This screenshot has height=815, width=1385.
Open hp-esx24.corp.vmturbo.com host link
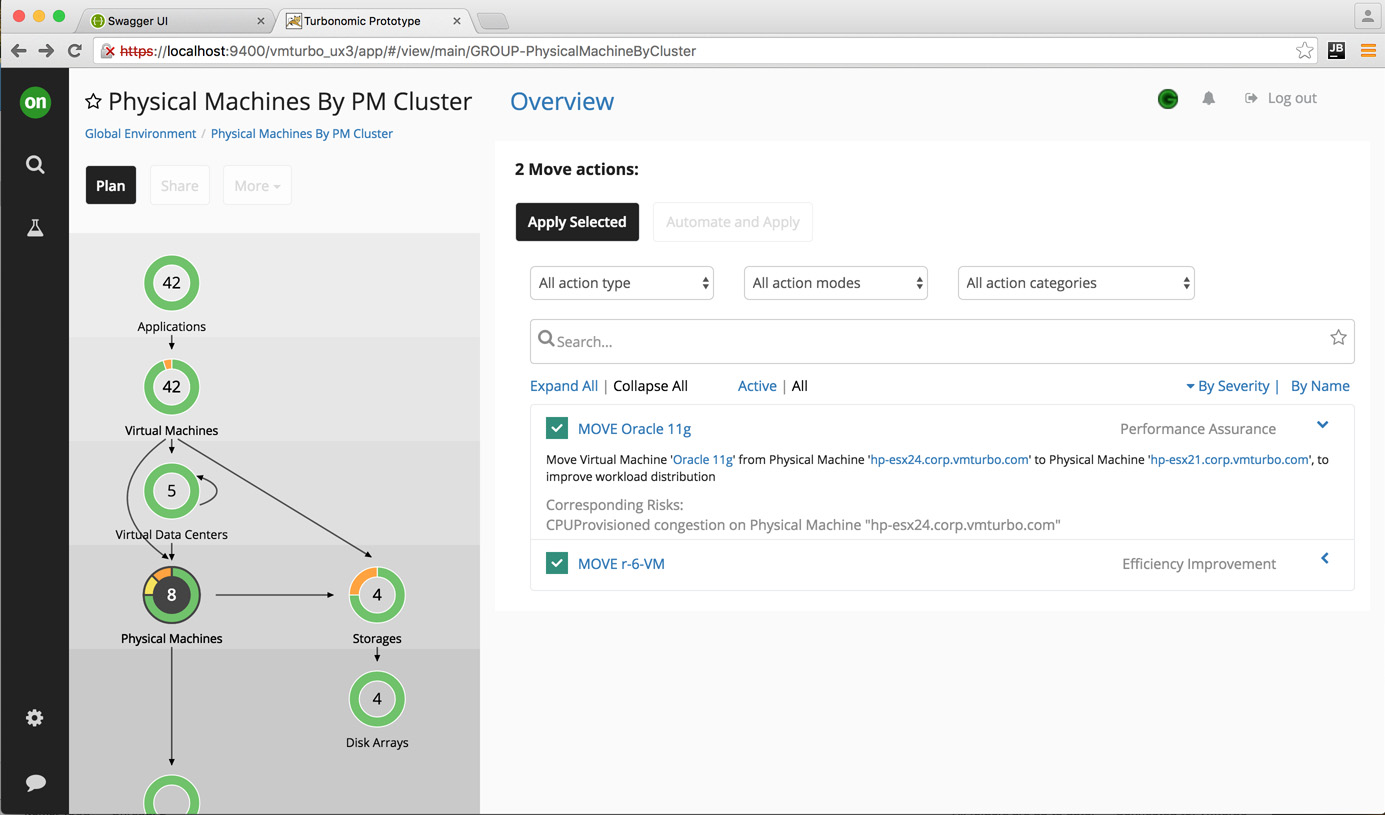[949, 459]
